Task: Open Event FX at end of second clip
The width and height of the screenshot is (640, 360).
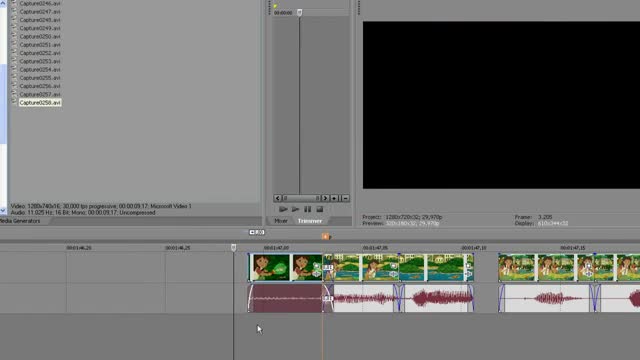Action: pos(469,274)
